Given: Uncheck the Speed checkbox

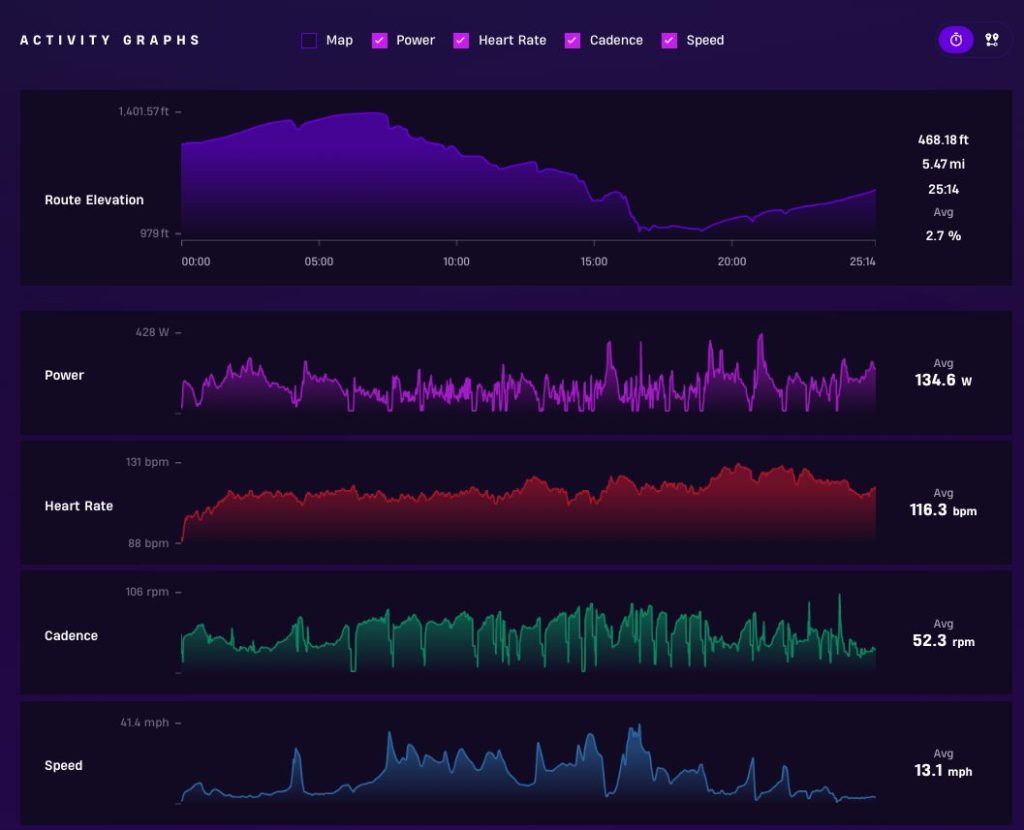Looking at the screenshot, I should click(x=669, y=40).
